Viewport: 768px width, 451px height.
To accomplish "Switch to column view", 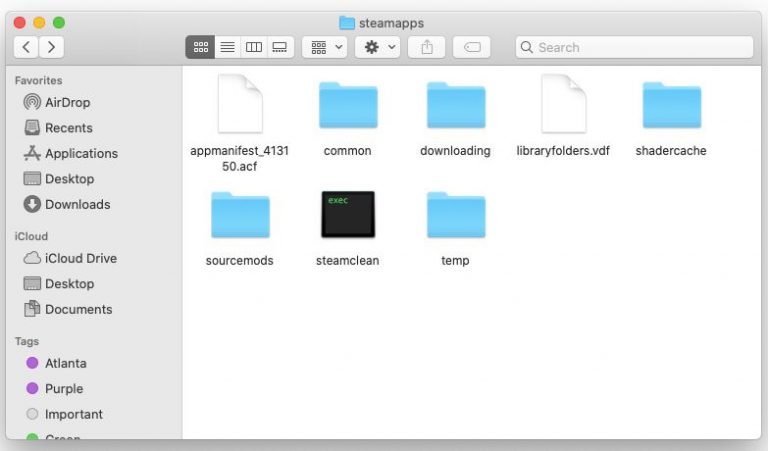I will click(254, 47).
